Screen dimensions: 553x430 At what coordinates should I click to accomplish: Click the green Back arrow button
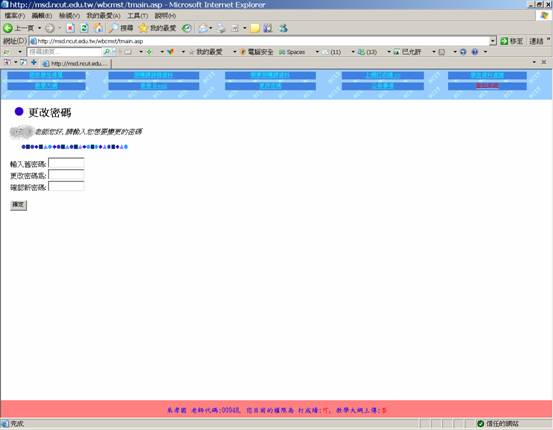[8, 28]
